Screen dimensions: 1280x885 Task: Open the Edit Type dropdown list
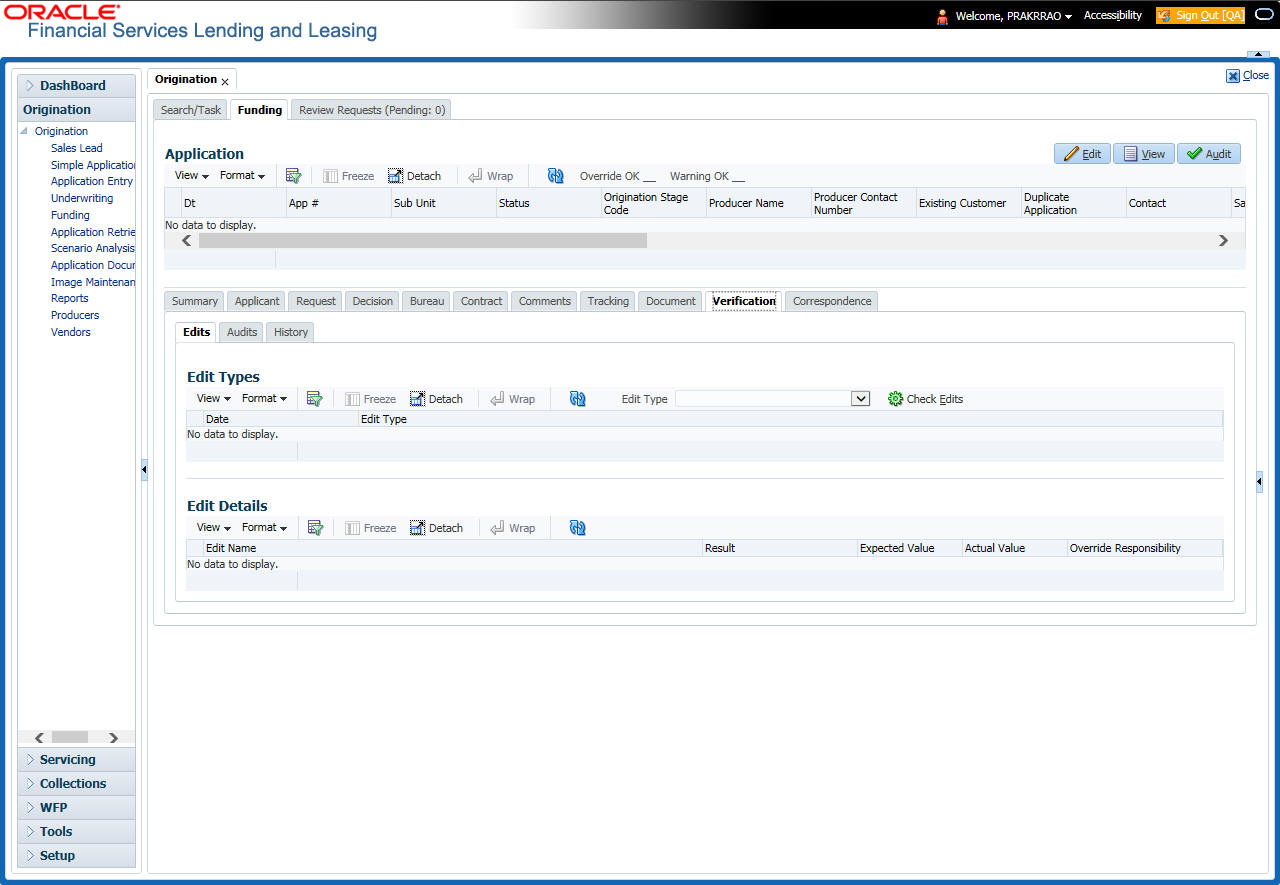tap(860, 399)
